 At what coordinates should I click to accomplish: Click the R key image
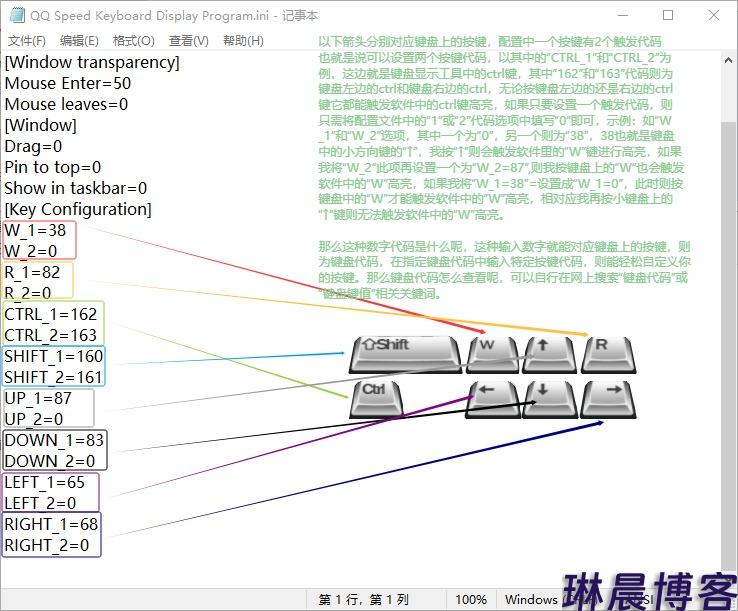(608, 354)
